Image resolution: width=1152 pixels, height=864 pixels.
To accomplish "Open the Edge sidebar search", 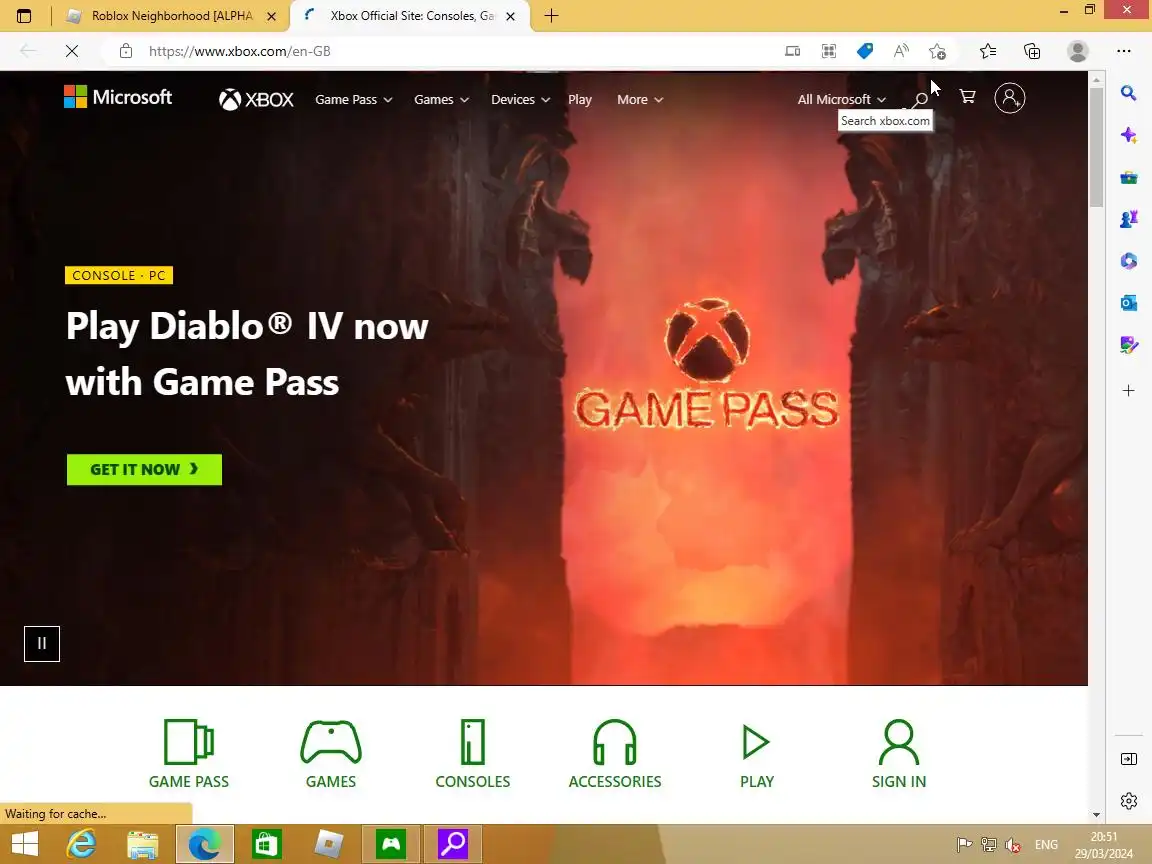I will (1128, 93).
